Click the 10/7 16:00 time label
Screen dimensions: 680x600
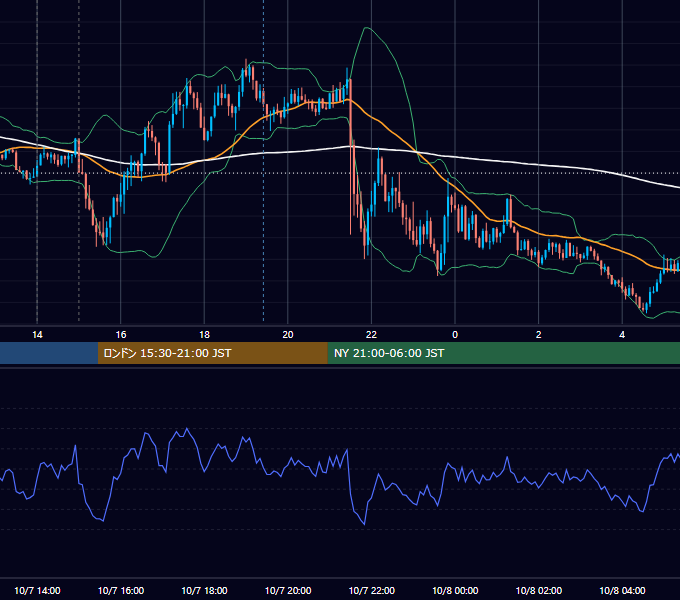(121, 590)
